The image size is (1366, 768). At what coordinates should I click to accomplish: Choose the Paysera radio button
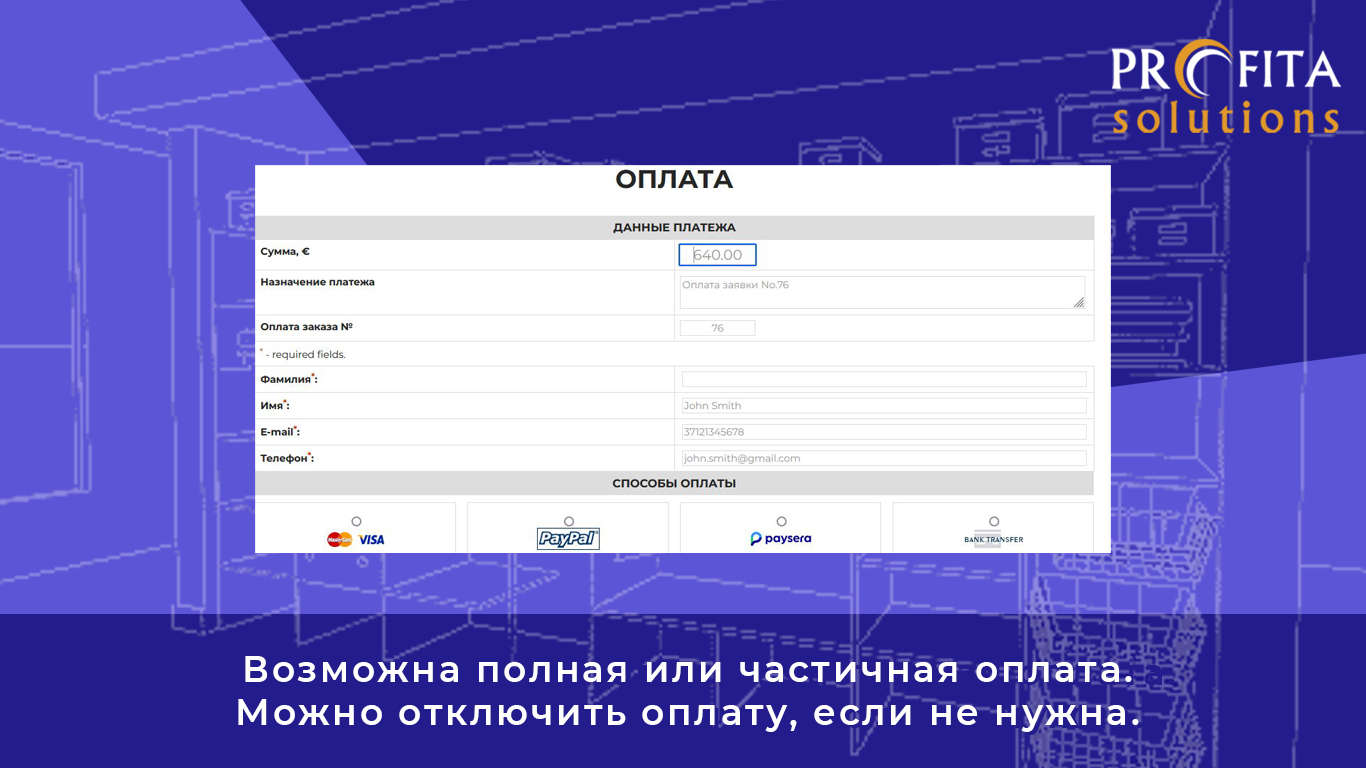point(781,521)
